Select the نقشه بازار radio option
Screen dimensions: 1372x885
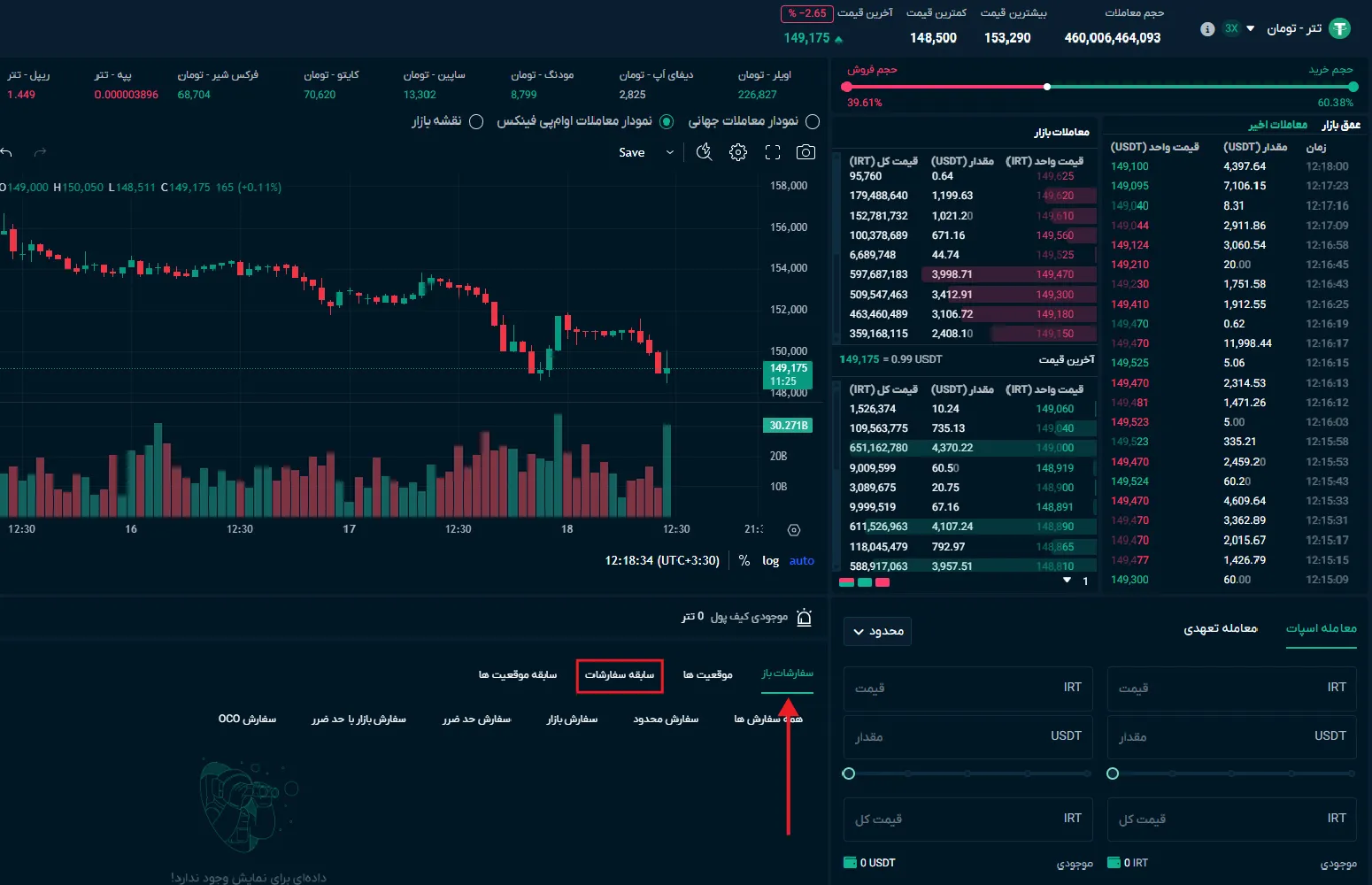(476, 121)
